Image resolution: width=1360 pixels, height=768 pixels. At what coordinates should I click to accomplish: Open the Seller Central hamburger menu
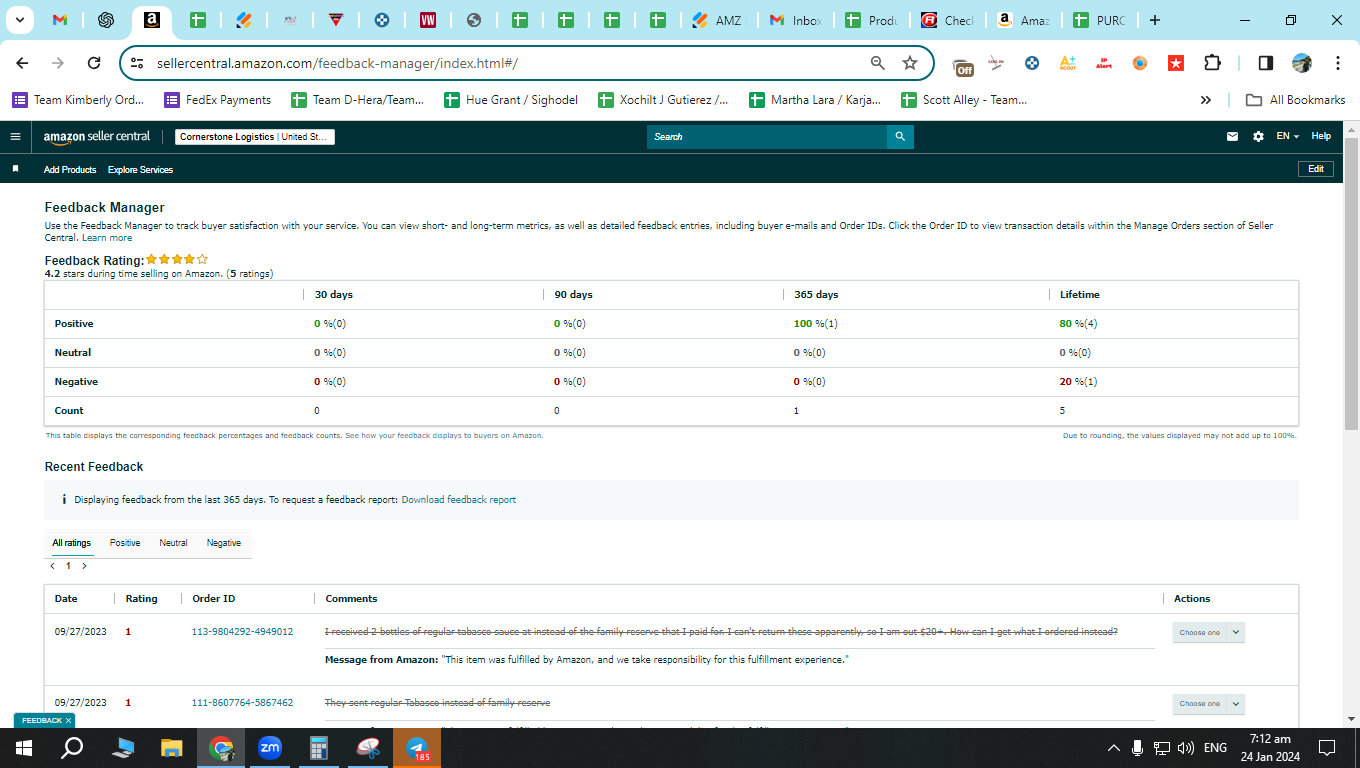[x=15, y=137]
